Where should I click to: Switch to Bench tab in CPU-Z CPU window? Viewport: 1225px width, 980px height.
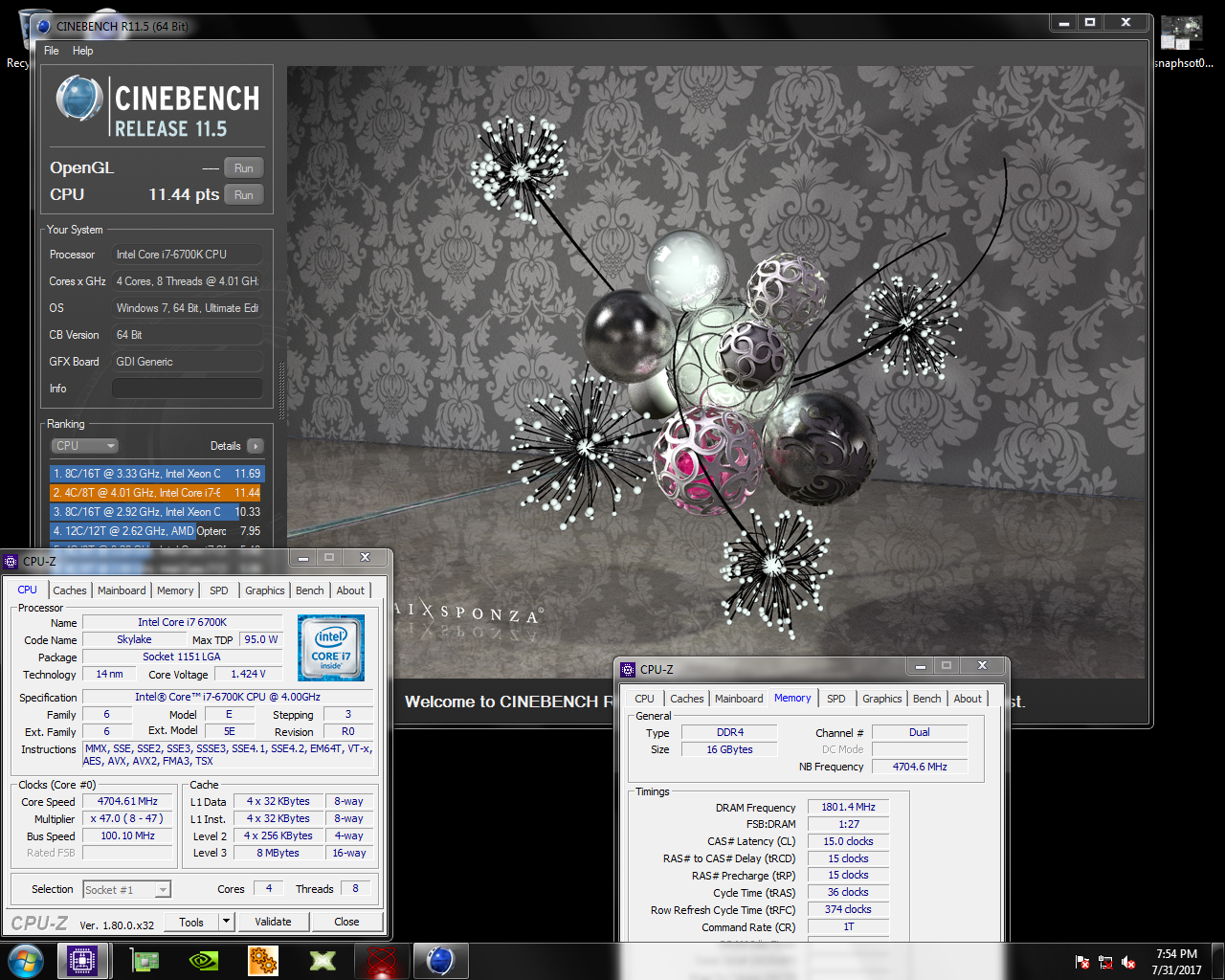click(310, 590)
